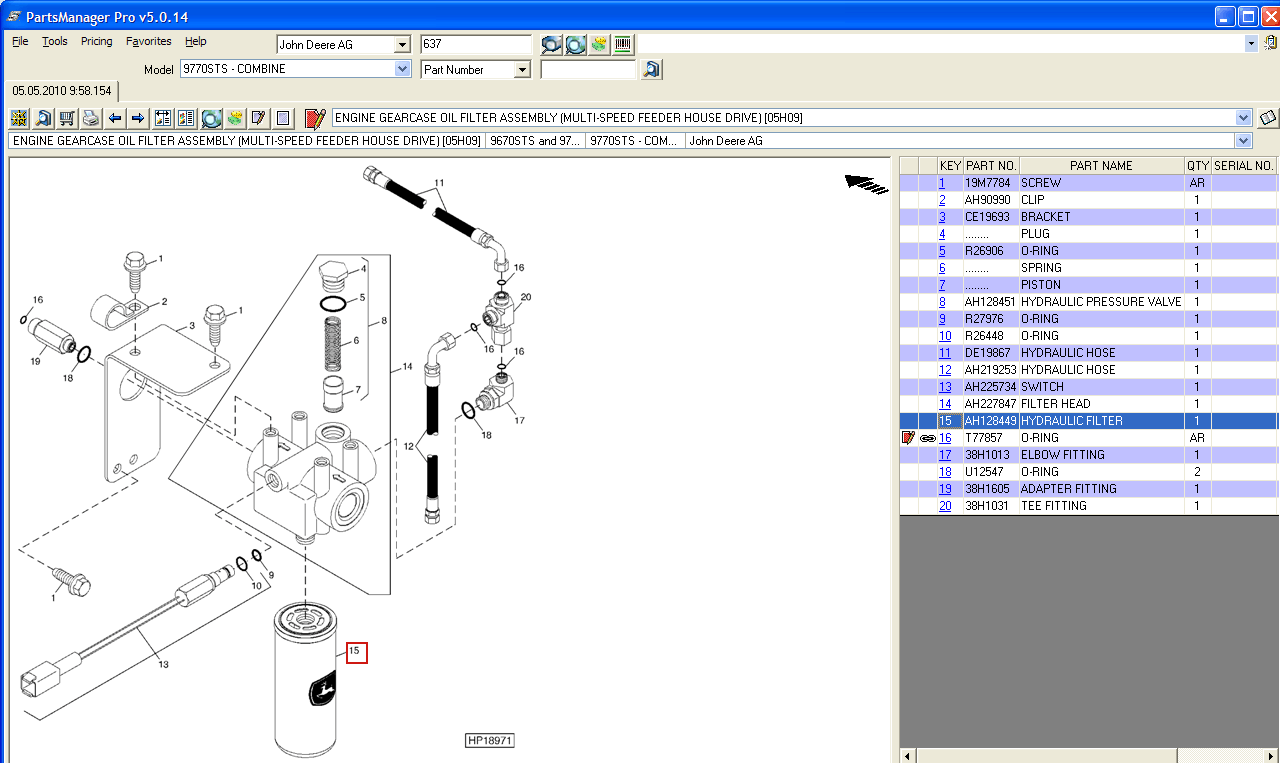
Task: Click the red note icon on the T77857 row
Action: [908, 438]
